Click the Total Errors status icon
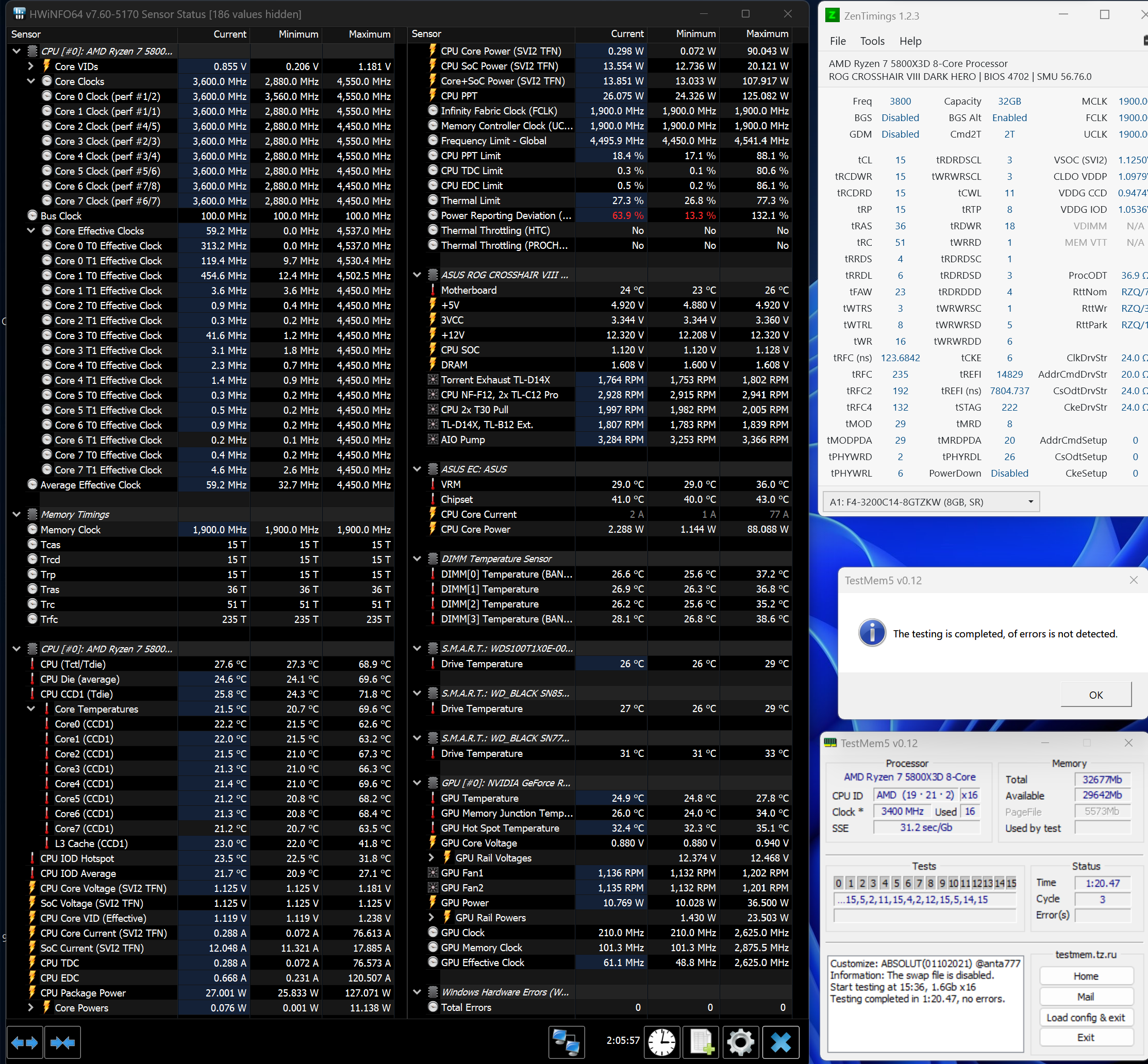This screenshot has height=1064, width=1148. point(433,1007)
